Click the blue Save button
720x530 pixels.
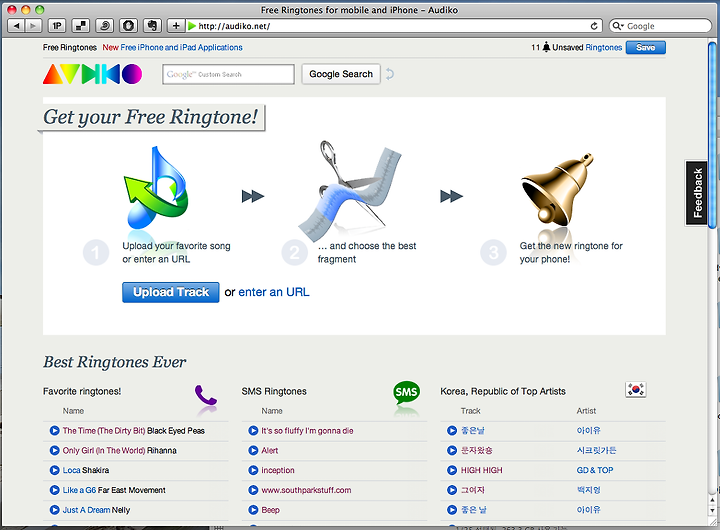pyautogui.click(x=645, y=47)
